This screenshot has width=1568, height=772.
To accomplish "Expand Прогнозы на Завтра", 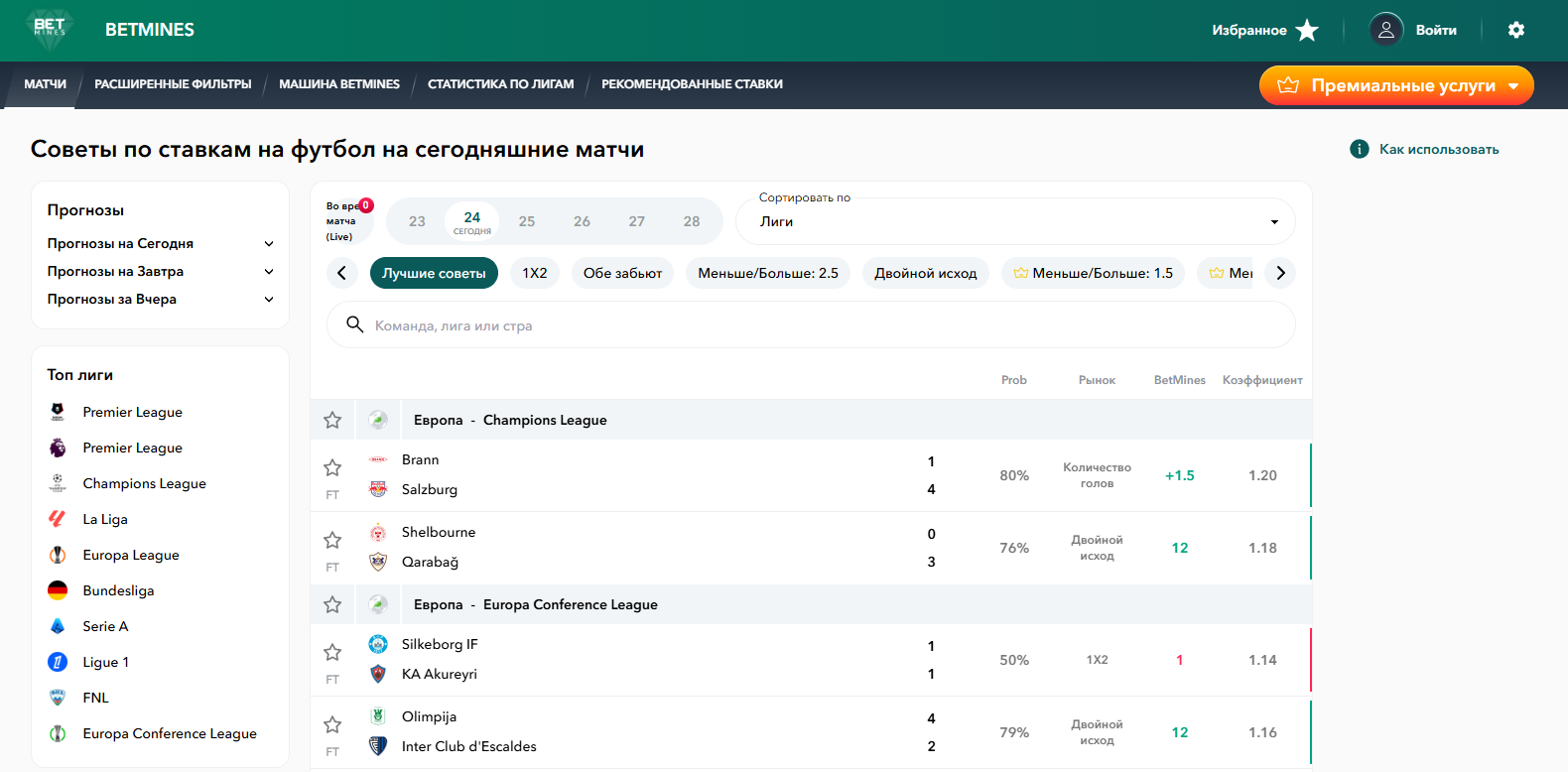I will [x=161, y=271].
